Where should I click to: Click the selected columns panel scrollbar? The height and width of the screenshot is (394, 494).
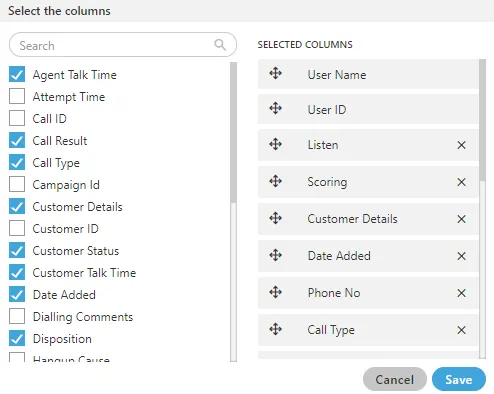click(482, 209)
